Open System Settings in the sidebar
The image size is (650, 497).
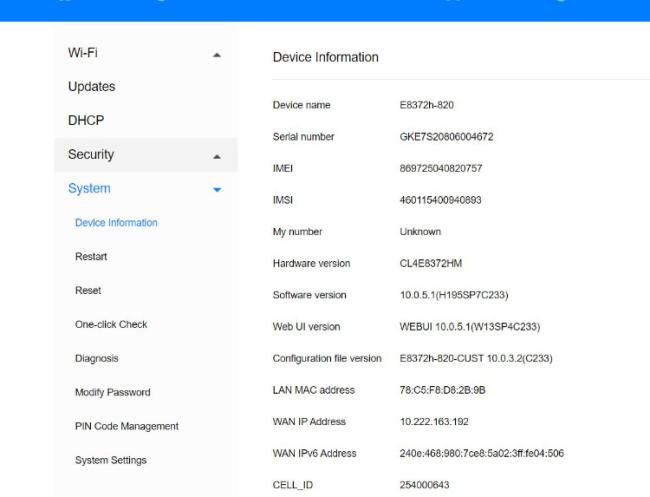point(111,460)
